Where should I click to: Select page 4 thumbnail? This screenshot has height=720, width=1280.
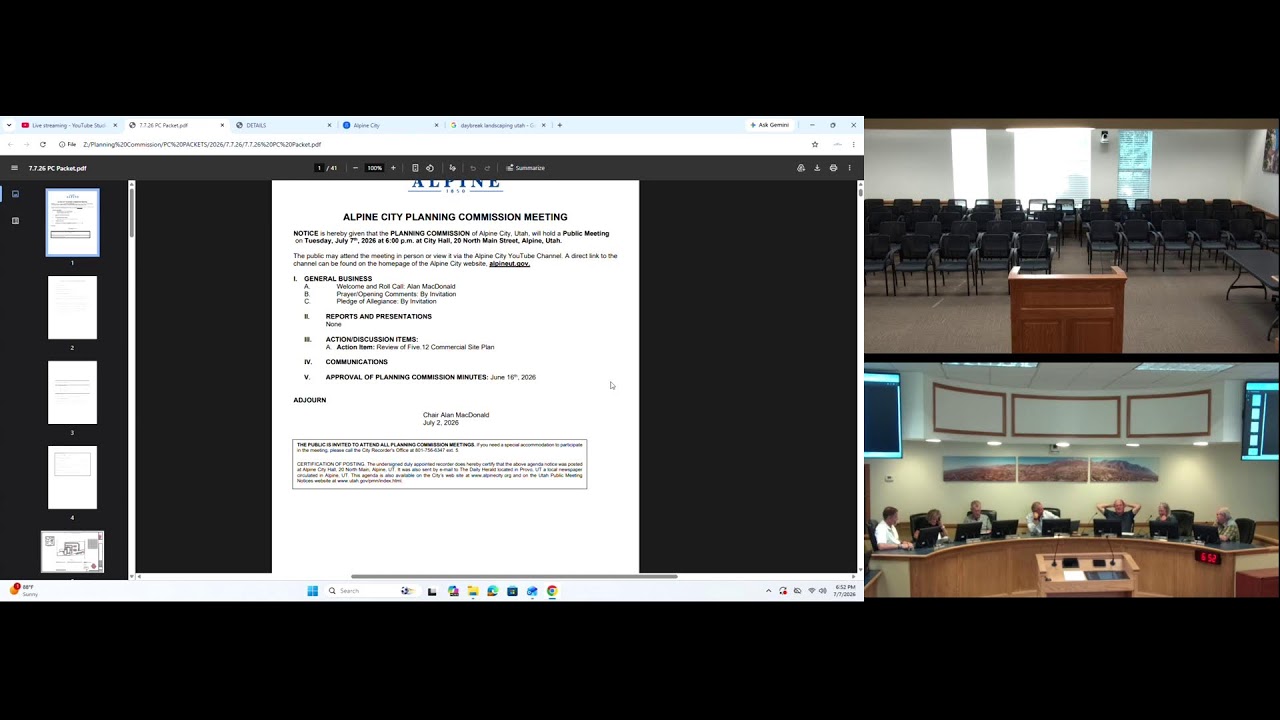[x=72, y=478]
